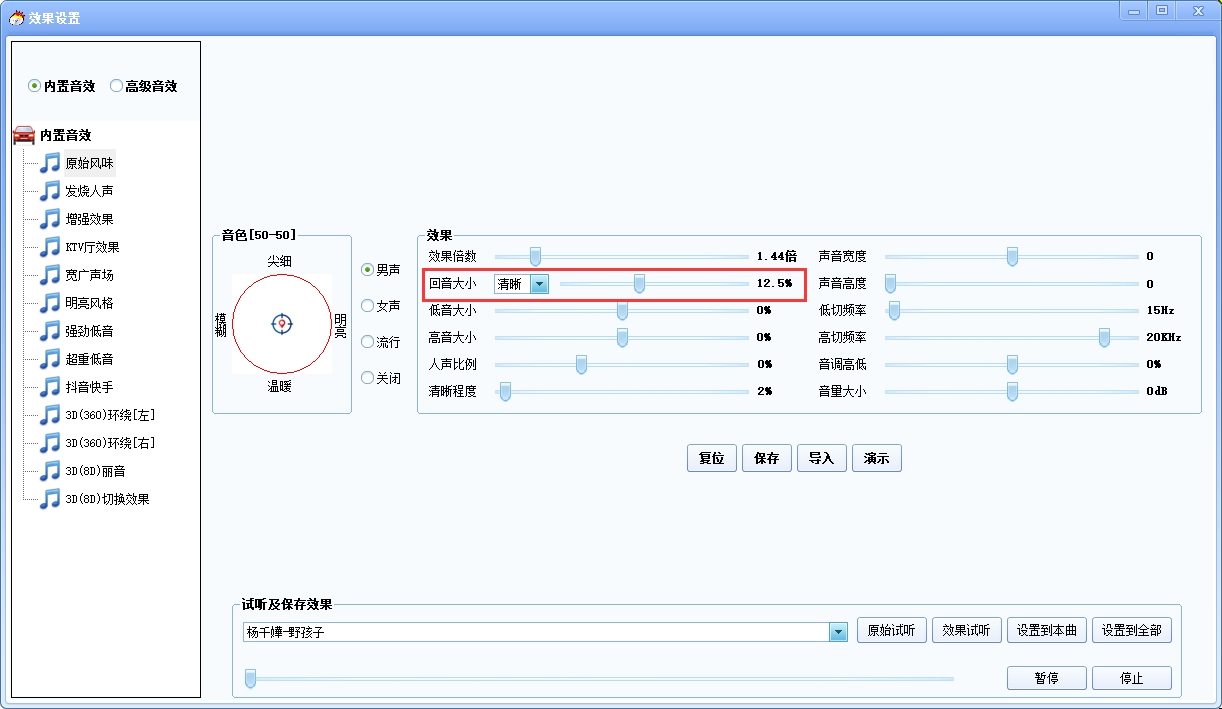Click the playback progress bar at bottom
Viewport: 1222px width, 709px height.
[x=600, y=679]
